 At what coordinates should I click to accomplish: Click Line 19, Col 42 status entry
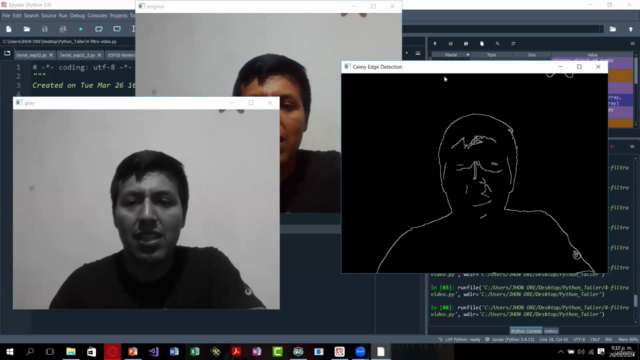point(553,340)
